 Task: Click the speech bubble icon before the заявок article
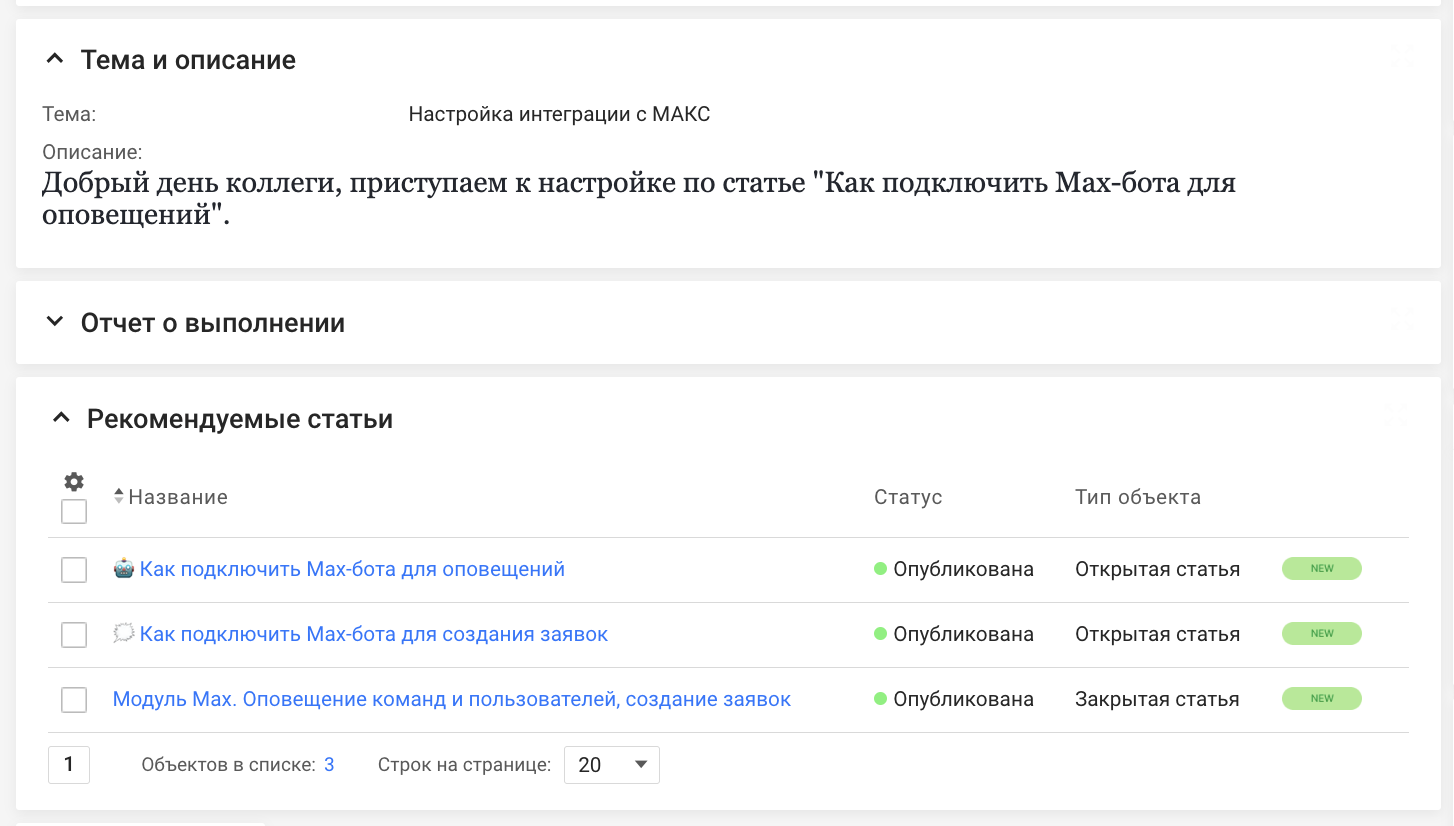124,634
